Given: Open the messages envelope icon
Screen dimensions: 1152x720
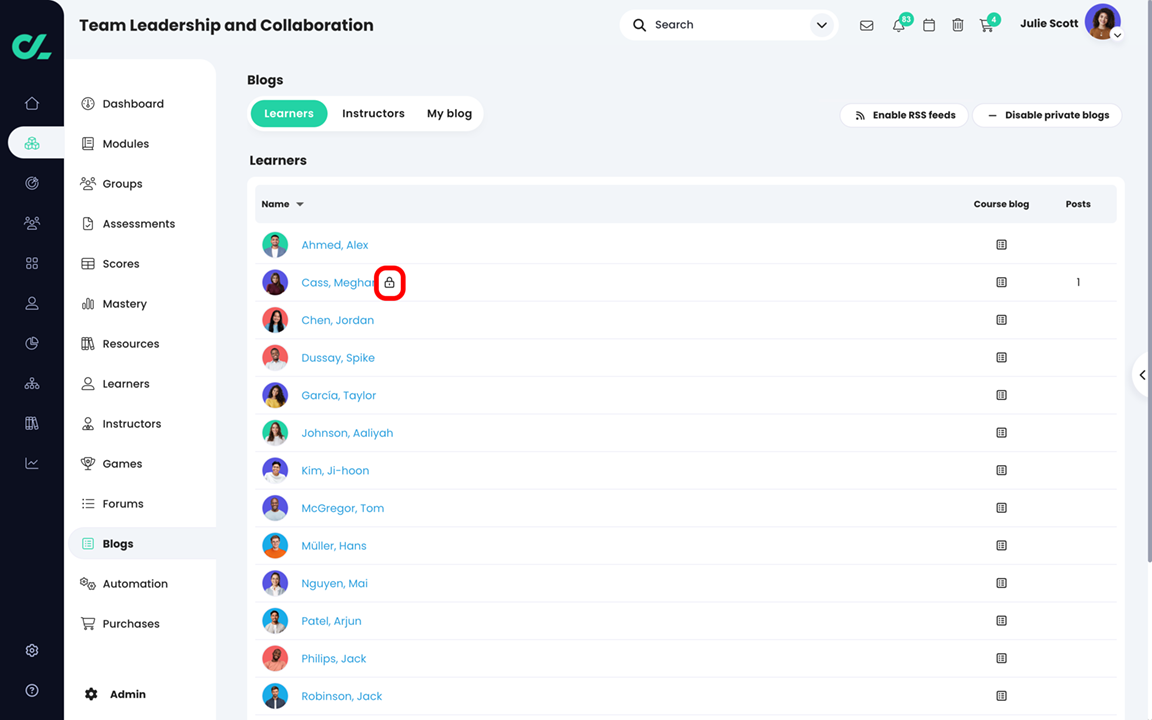Looking at the screenshot, I should [x=866, y=25].
